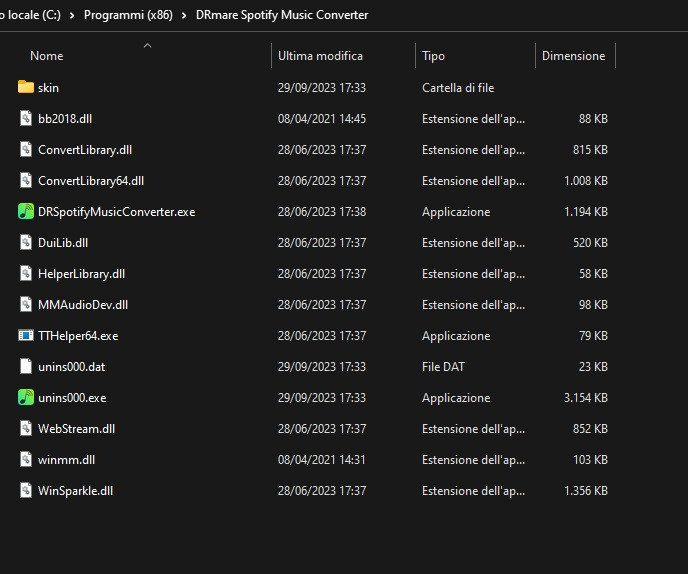Select the unins000.exe green music icon
This screenshot has height=574, width=688.
click(26, 398)
